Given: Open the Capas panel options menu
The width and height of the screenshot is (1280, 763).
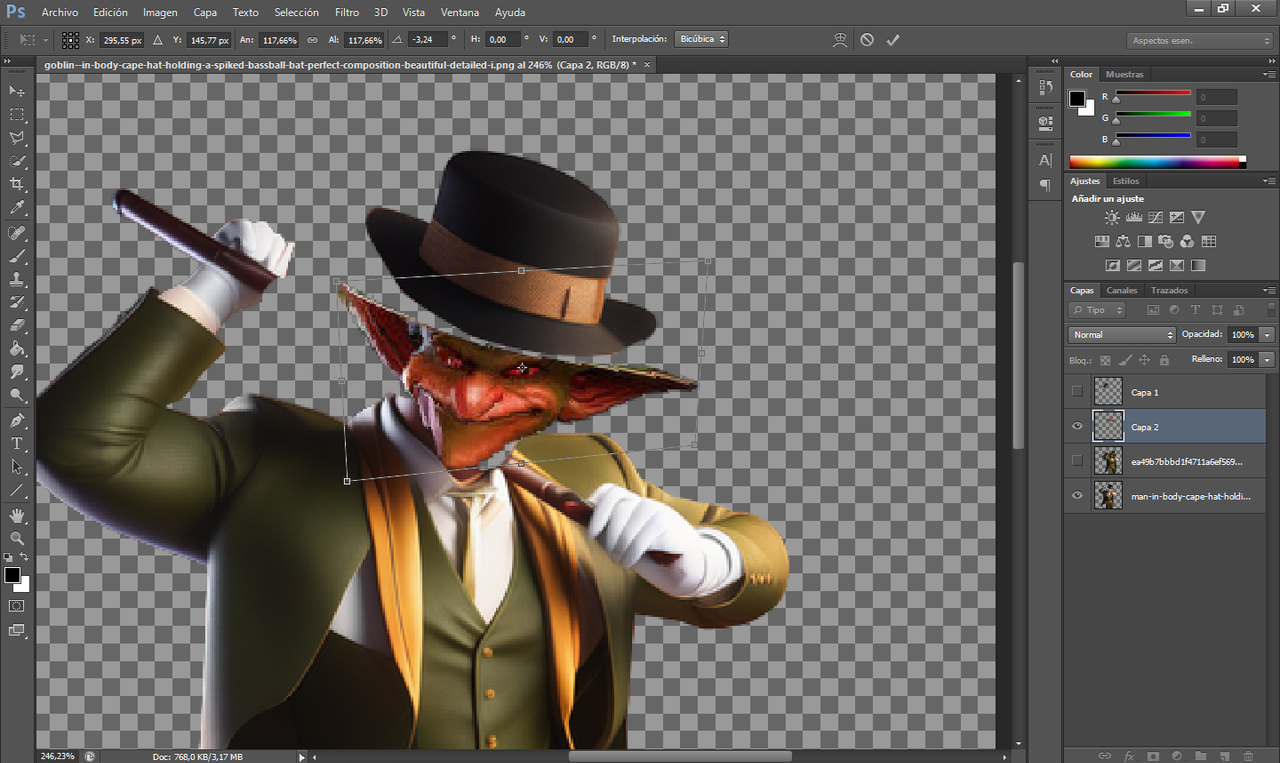Looking at the screenshot, I should 1268,291.
